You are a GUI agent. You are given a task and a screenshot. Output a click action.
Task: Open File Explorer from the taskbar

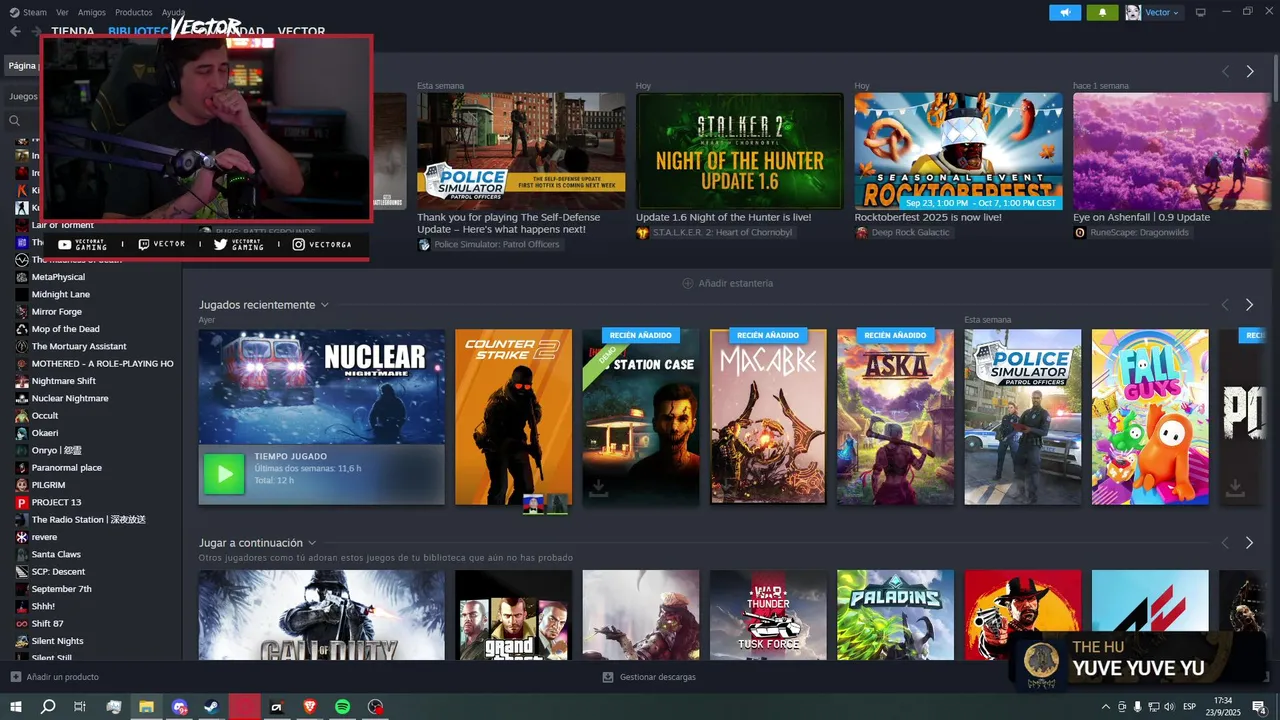click(147, 707)
